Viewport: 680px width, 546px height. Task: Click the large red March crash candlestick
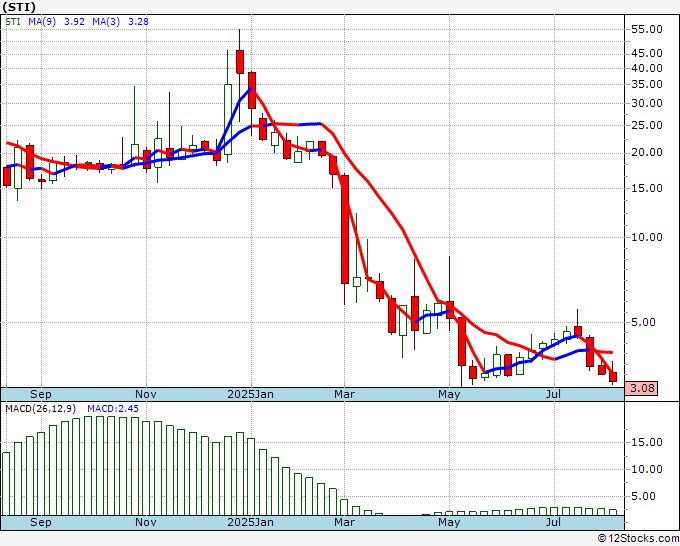tap(345, 229)
